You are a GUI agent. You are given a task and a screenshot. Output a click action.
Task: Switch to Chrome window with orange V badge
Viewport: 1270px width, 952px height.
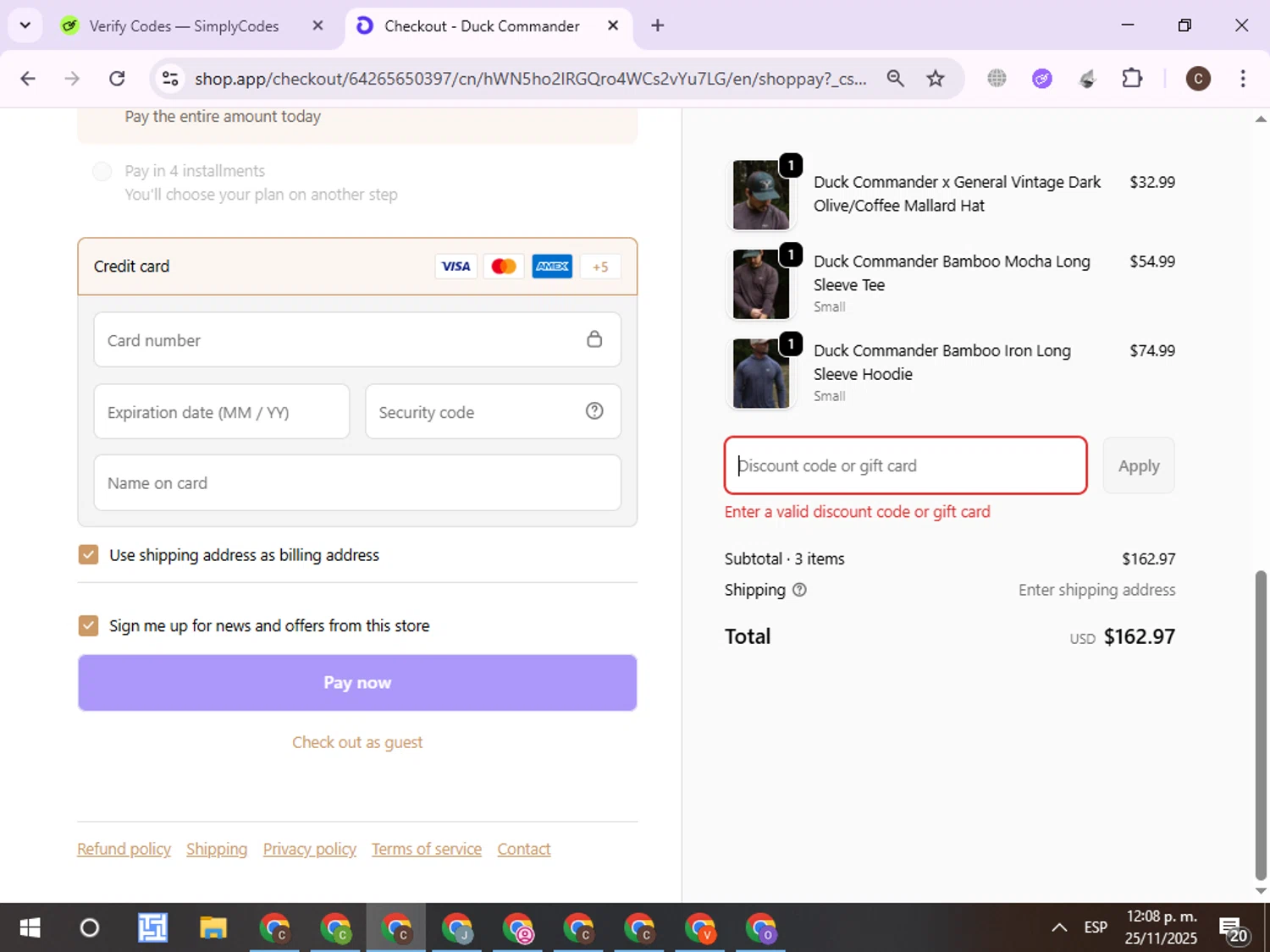click(x=700, y=928)
